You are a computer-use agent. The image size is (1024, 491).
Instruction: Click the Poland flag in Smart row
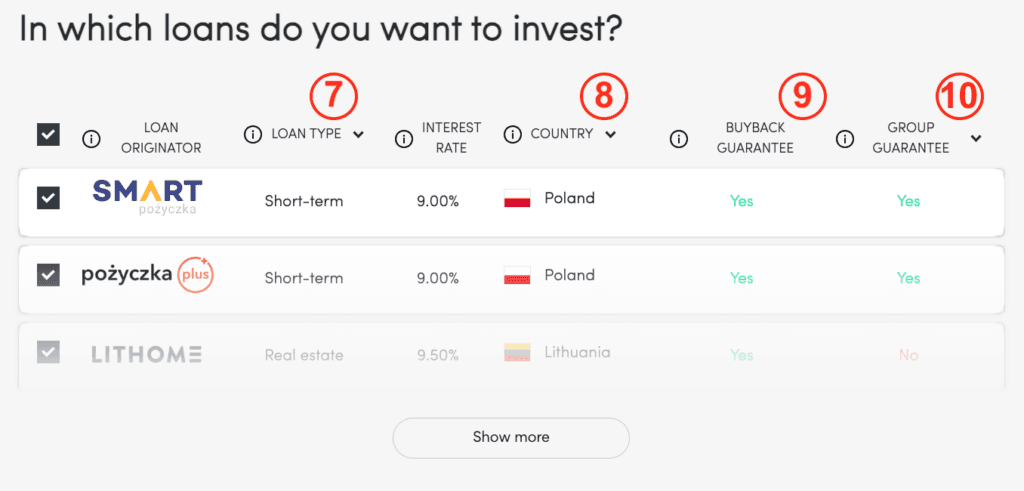[517, 199]
